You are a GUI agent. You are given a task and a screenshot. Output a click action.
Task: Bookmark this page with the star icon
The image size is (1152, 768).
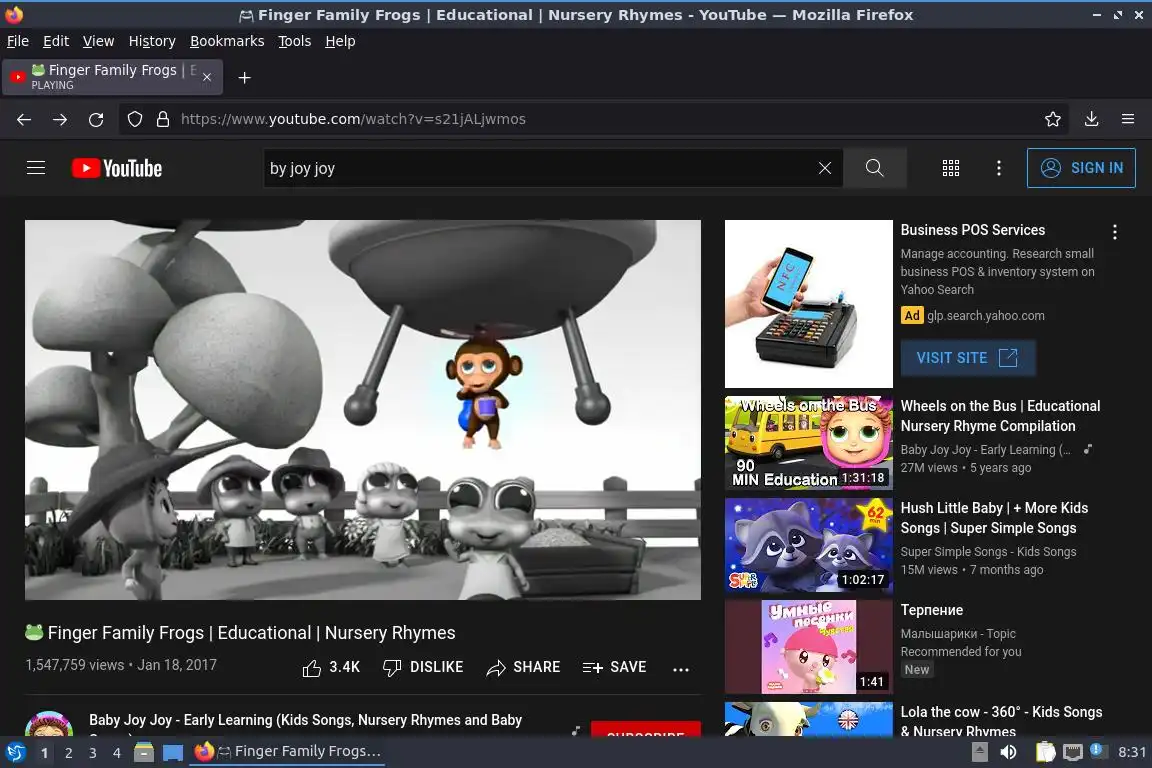pos(1053,119)
